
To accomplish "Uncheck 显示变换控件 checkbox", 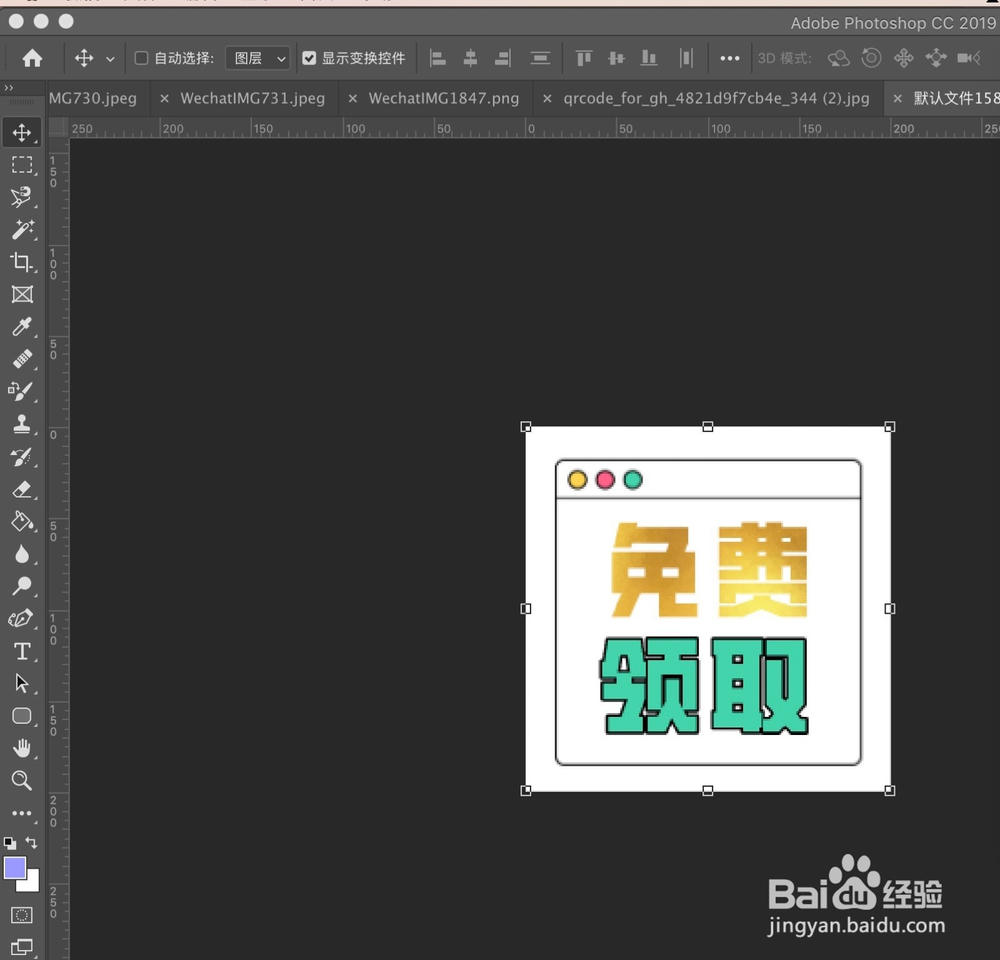I will click(x=309, y=58).
